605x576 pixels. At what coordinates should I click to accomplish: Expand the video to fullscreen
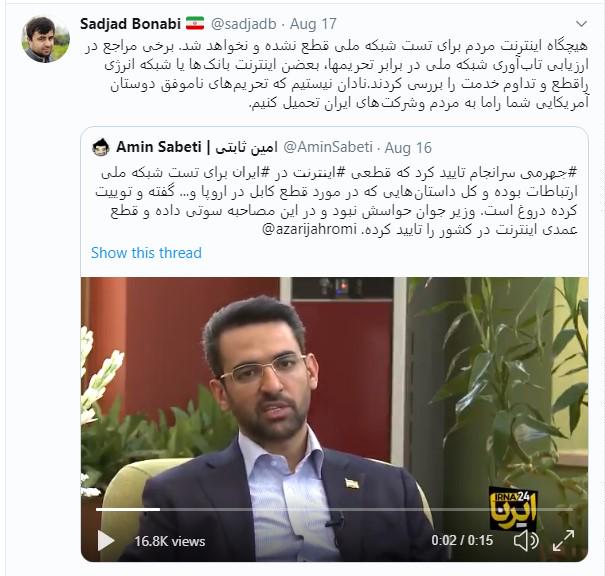563,541
